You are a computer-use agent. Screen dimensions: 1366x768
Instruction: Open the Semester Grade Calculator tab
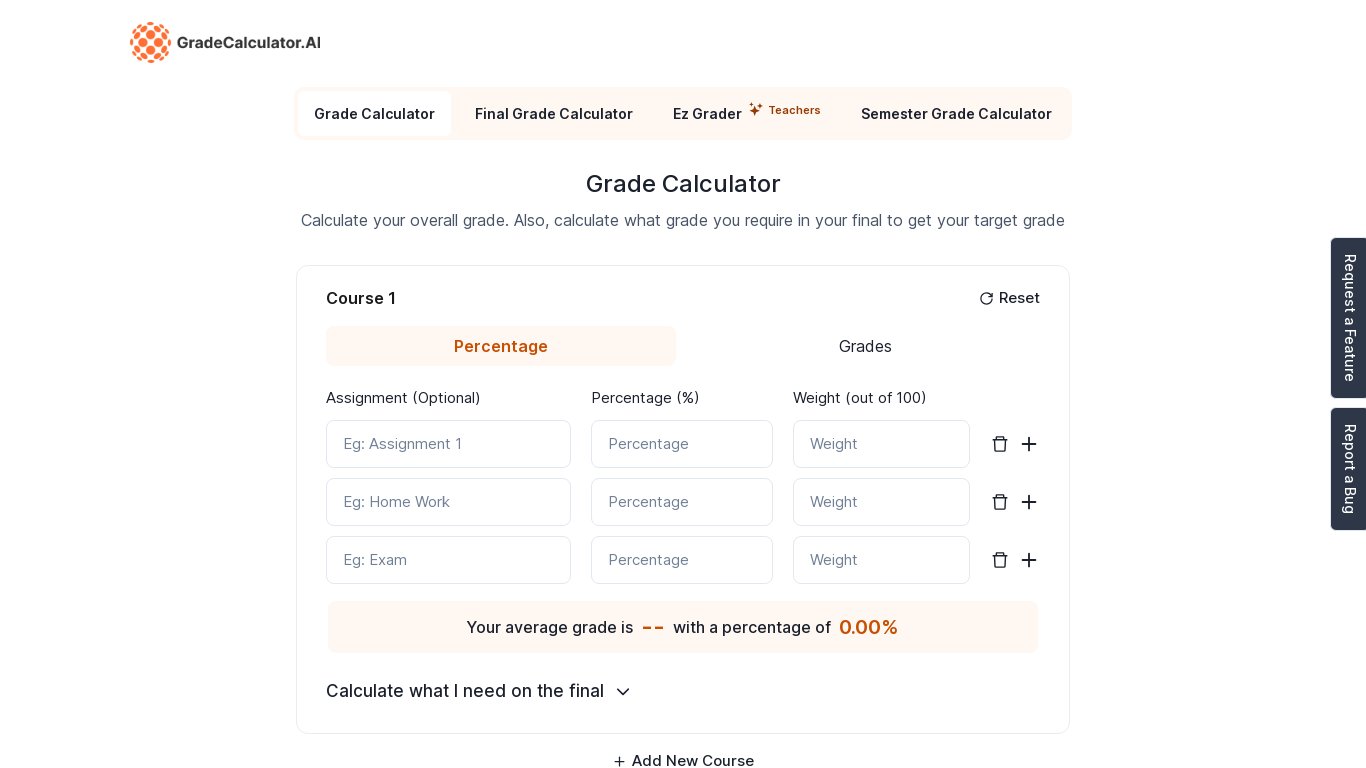tap(956, 114)
